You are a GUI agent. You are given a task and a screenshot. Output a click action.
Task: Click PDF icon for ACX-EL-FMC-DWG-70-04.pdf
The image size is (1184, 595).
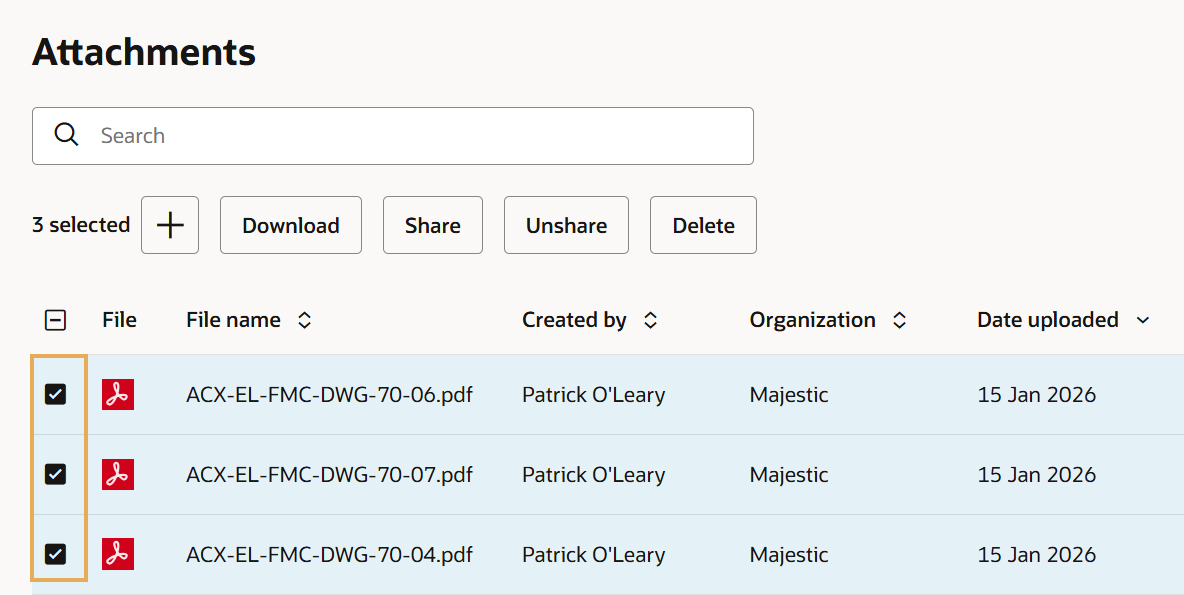pyautogui.click(x=118, y=554)
